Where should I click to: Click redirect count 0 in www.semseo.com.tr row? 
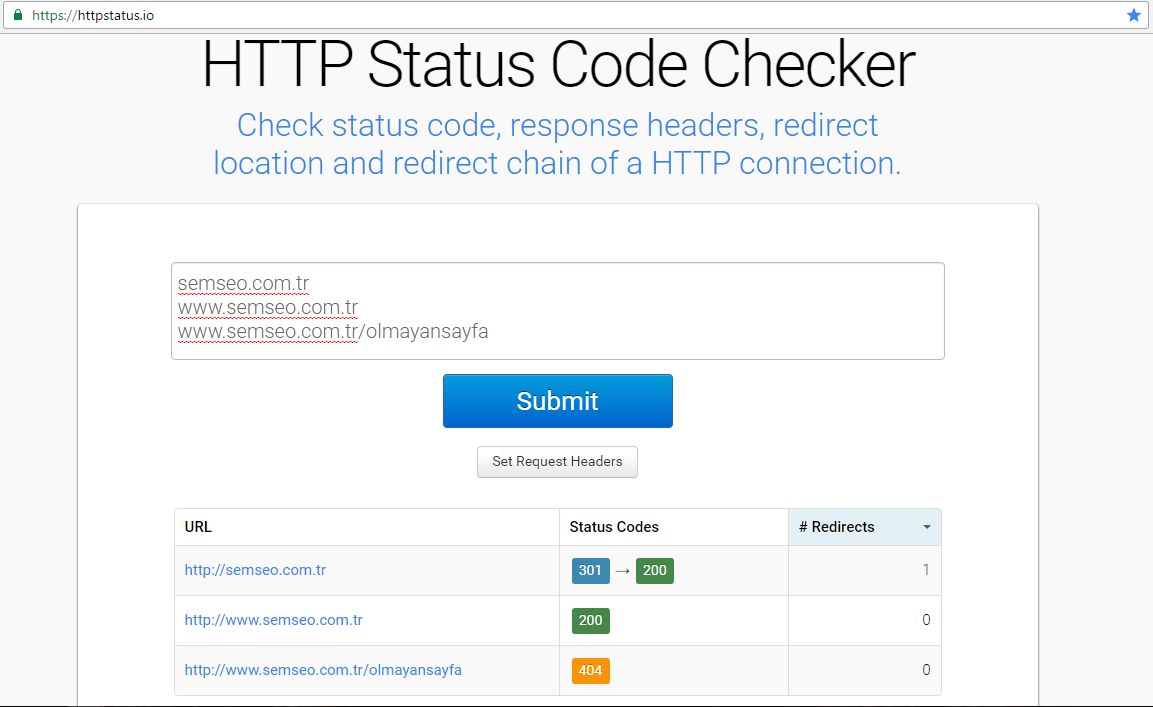point(926,620)
